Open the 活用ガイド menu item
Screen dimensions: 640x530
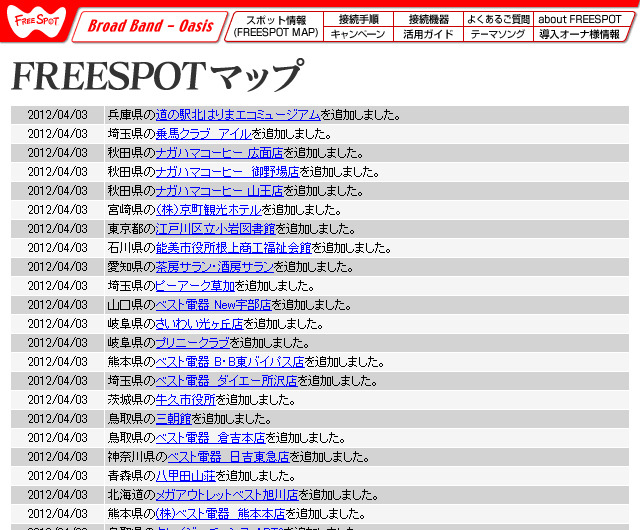click(x=428, y=34)
